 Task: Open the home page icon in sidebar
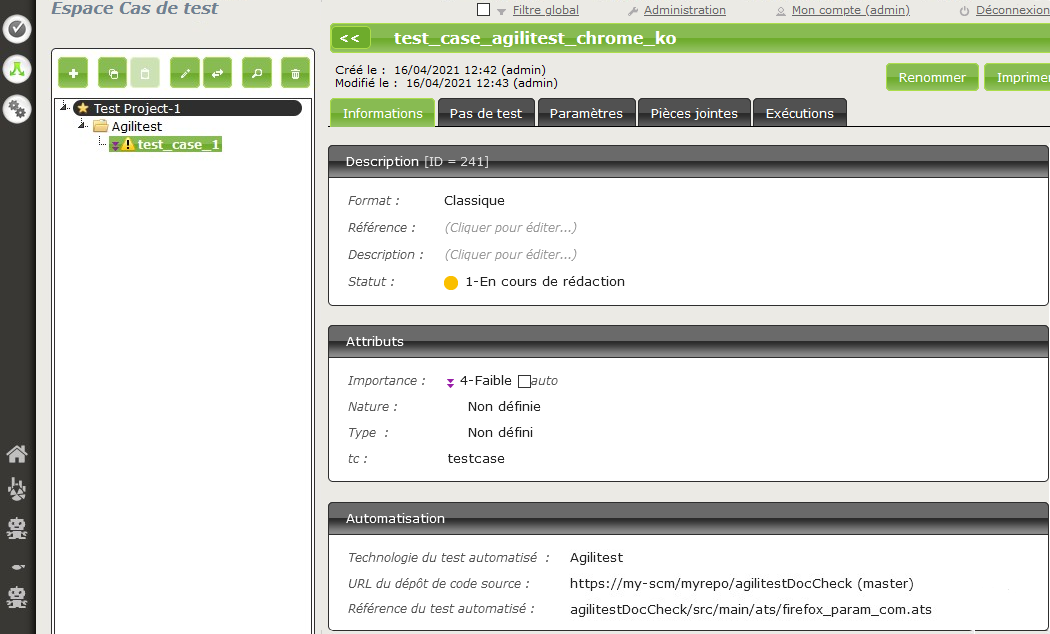click(17, 454)
